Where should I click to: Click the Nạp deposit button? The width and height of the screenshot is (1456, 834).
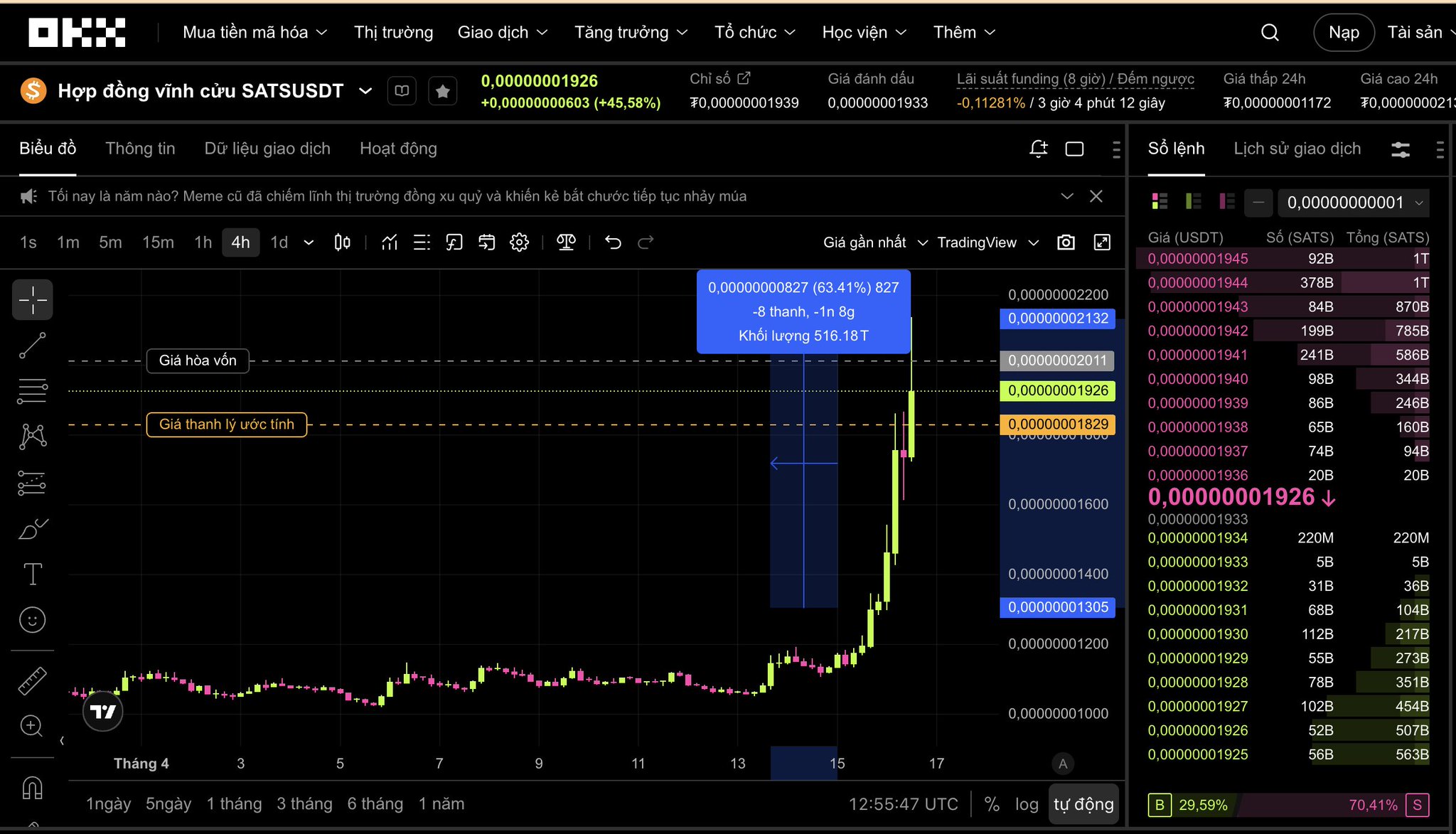point(1344,33)
